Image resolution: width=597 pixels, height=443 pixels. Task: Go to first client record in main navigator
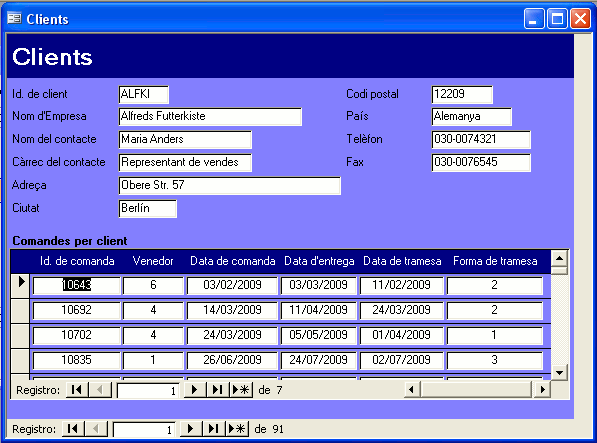click(73, 429)
